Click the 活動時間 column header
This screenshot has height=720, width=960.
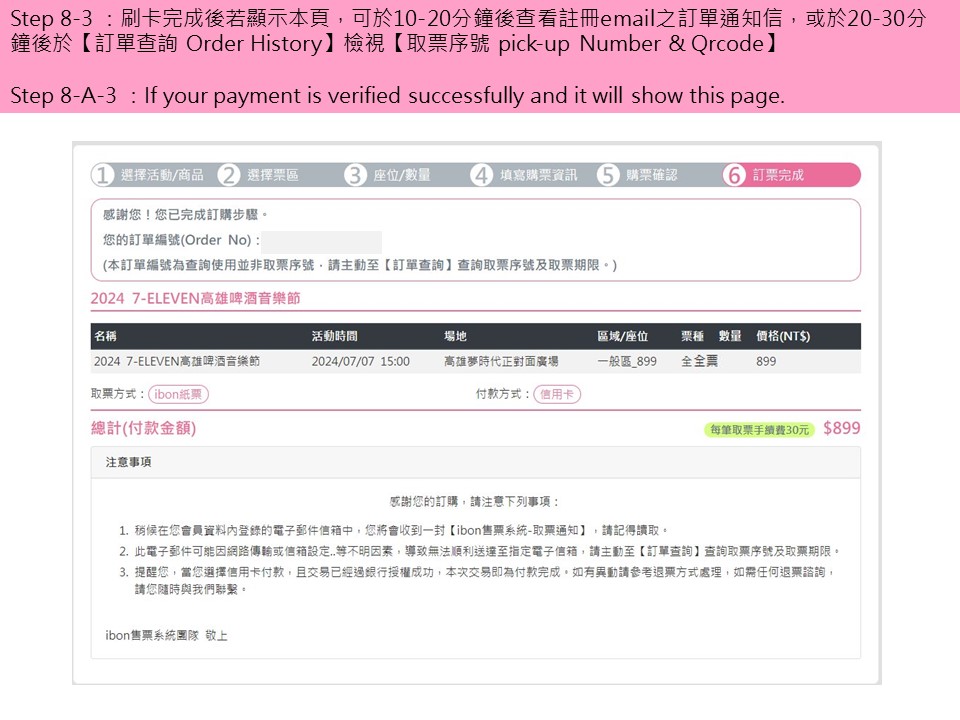click(x=334, y=336)
